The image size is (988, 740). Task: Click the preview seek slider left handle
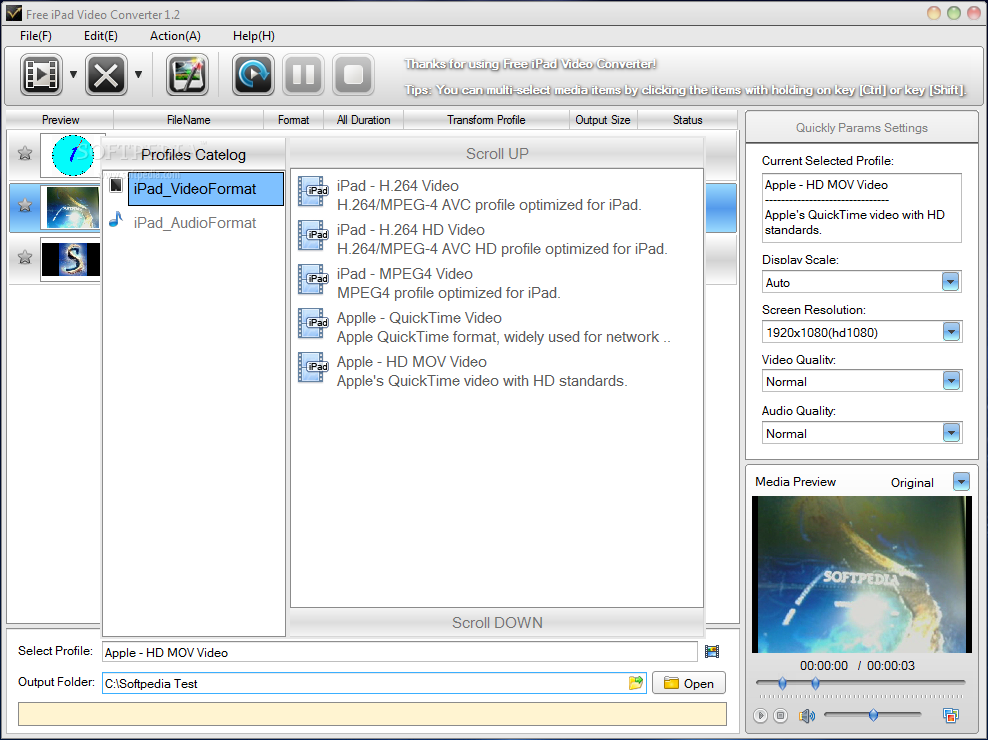pos(782,683)
